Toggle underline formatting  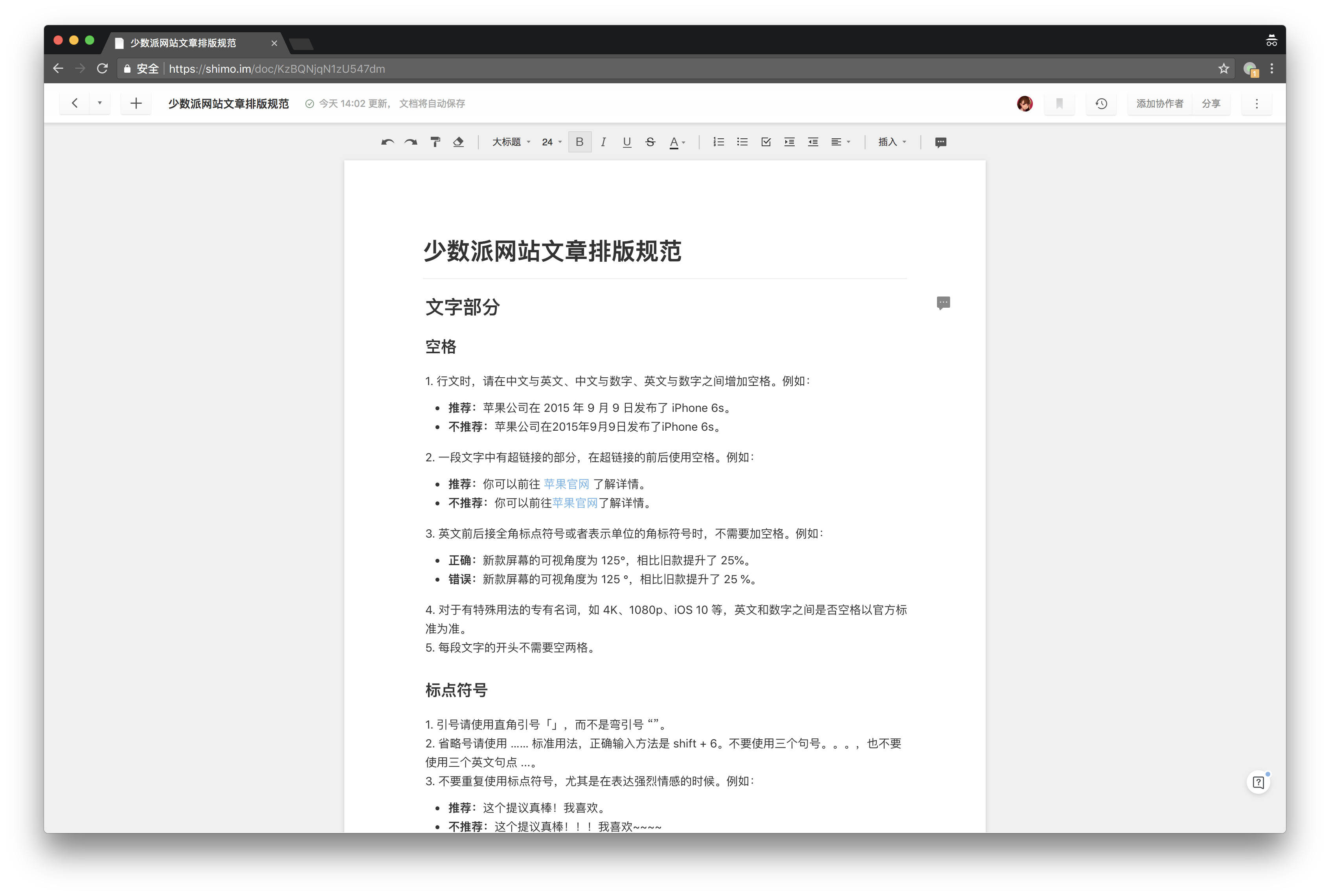coord(627,142)
